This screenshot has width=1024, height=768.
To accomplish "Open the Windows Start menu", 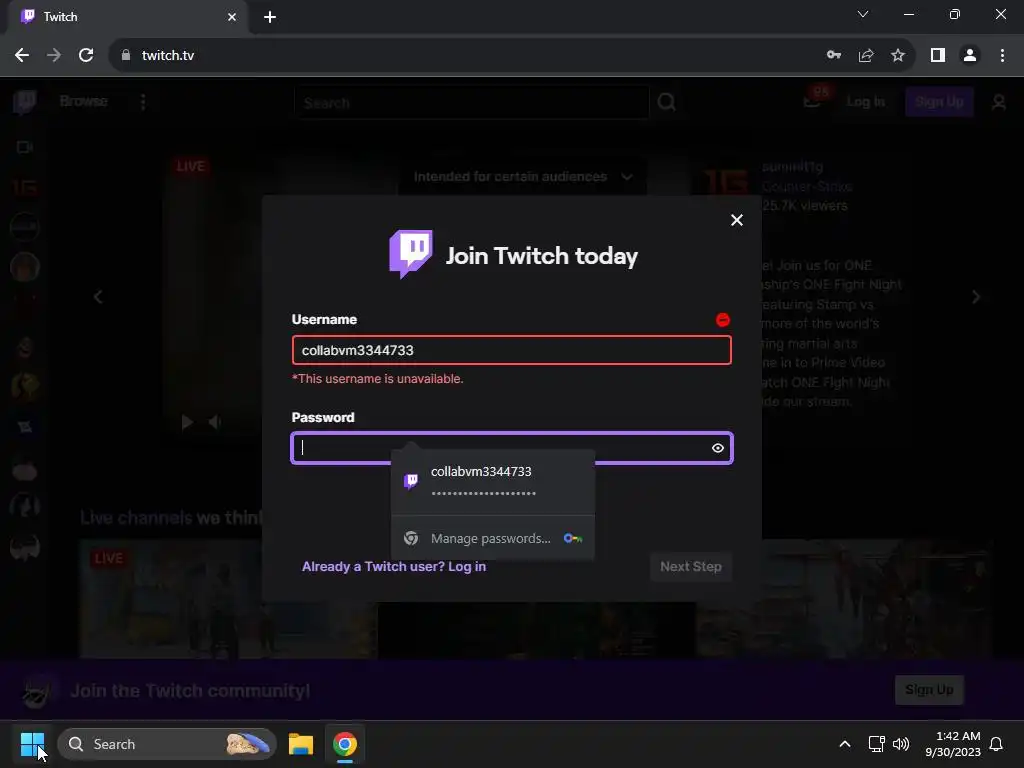I will [32, 744].
